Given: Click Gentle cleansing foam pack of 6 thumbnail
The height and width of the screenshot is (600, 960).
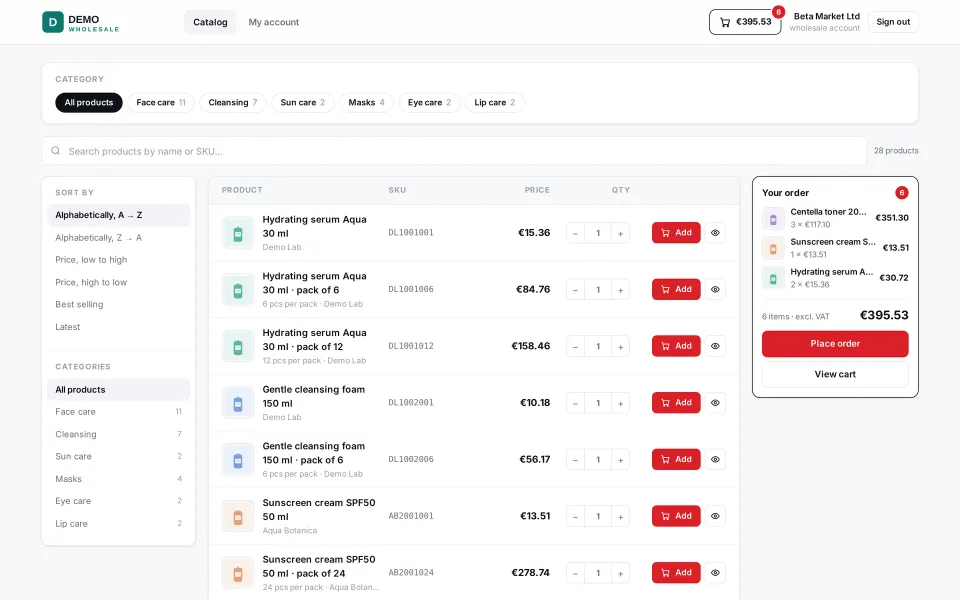Looking at the screenshot, I should [x=238, y=460].
